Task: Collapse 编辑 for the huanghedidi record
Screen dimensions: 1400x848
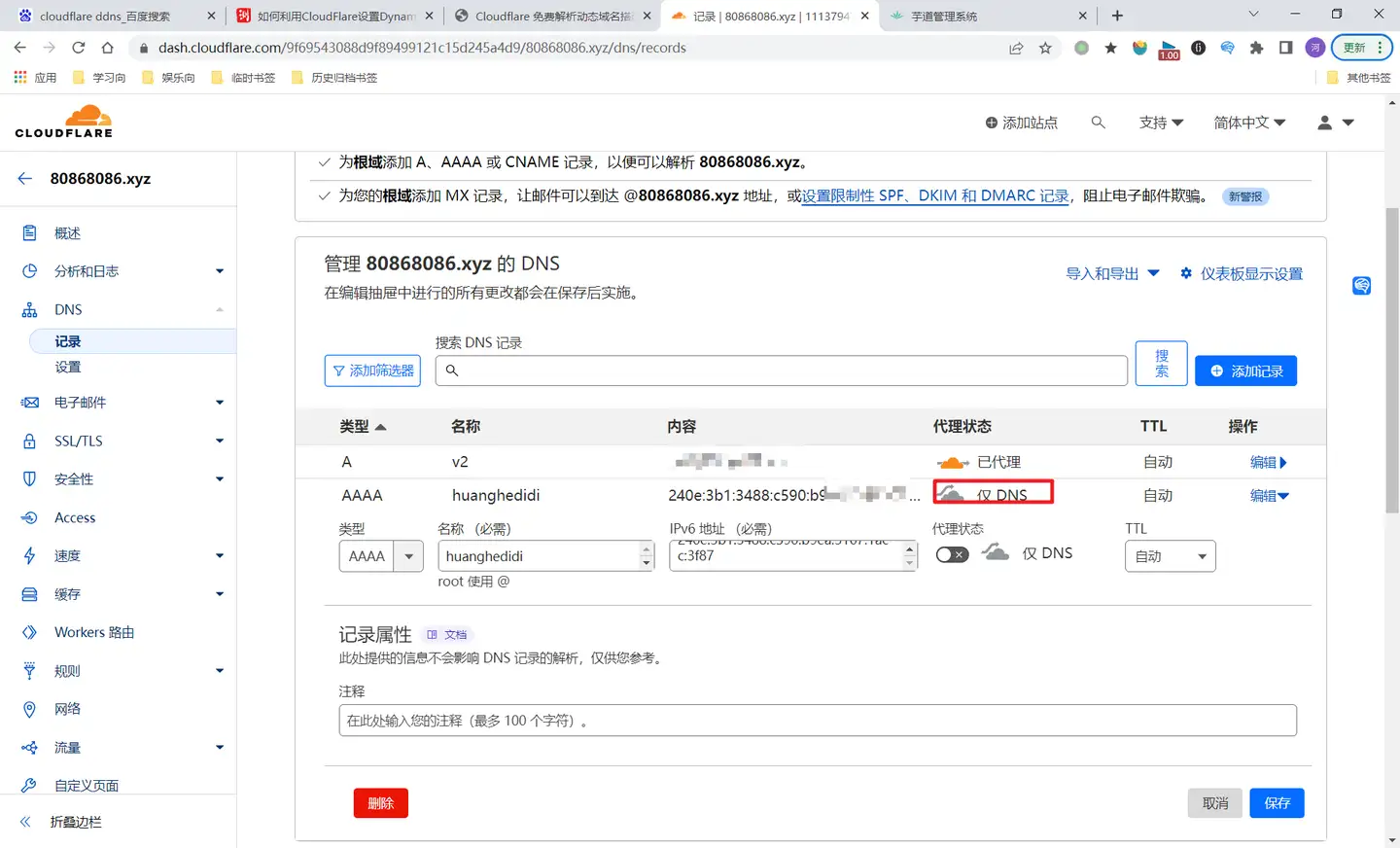Action: point(1269,495)
